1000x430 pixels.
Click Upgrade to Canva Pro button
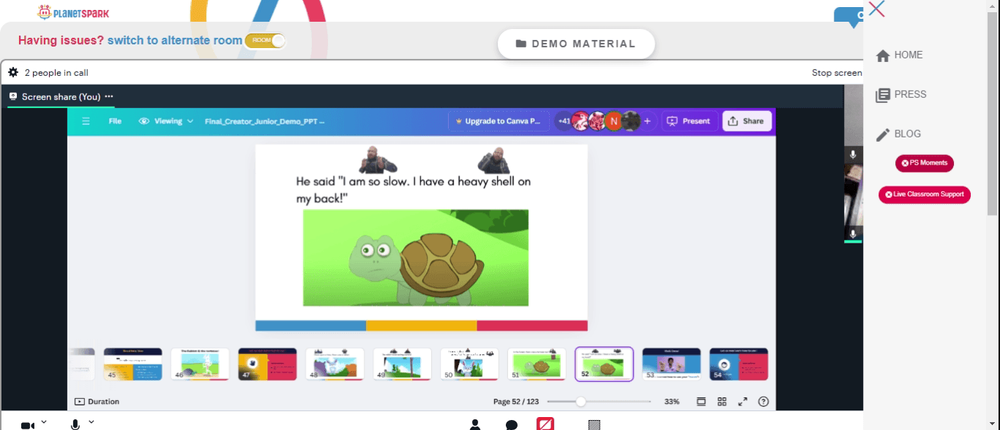[x=499, y=121]
